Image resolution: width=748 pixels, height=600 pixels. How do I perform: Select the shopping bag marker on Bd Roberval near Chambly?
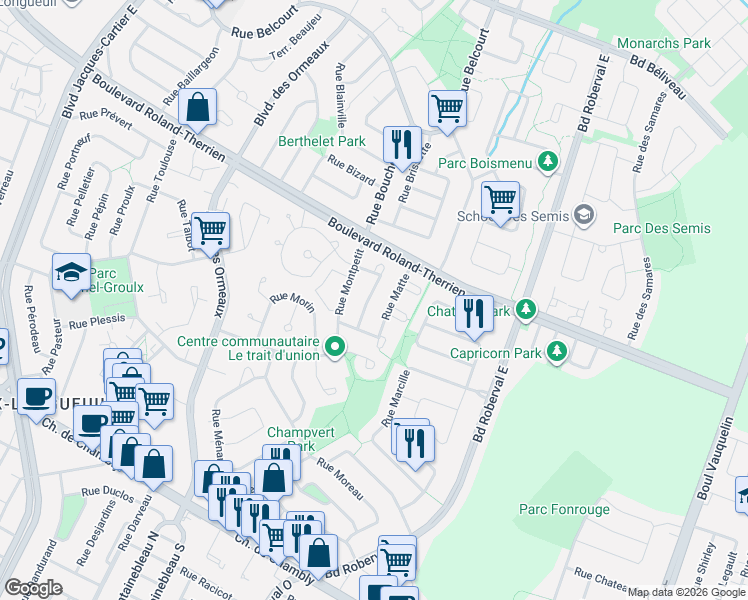point(319,554)
